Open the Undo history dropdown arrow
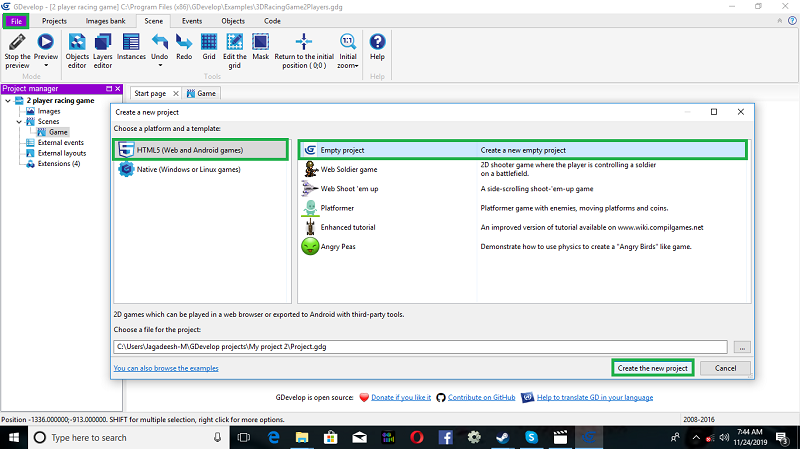This screenshot has width=800, height=449. pos(160,65)
